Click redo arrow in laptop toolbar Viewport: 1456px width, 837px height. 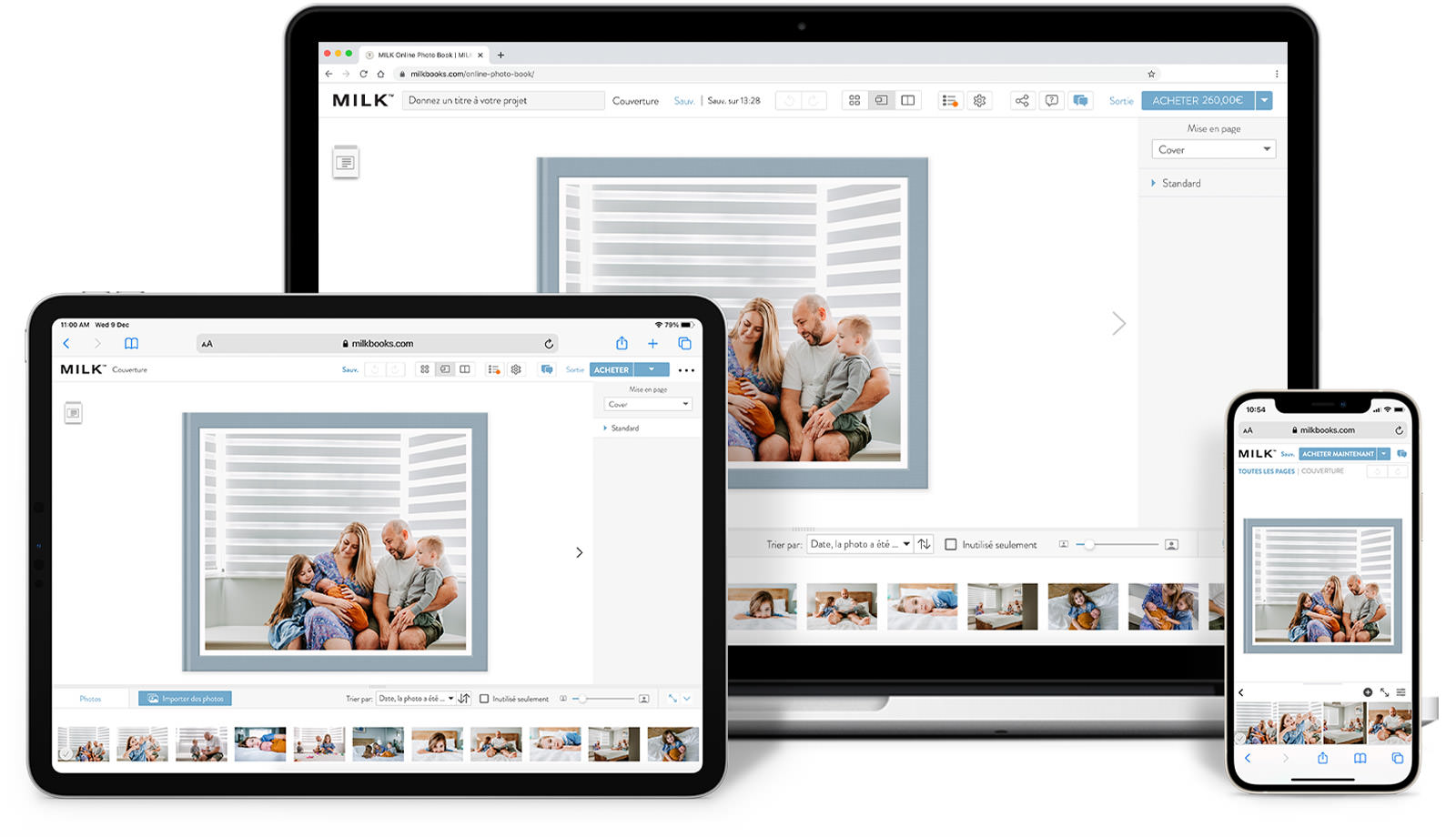[814, 101]
